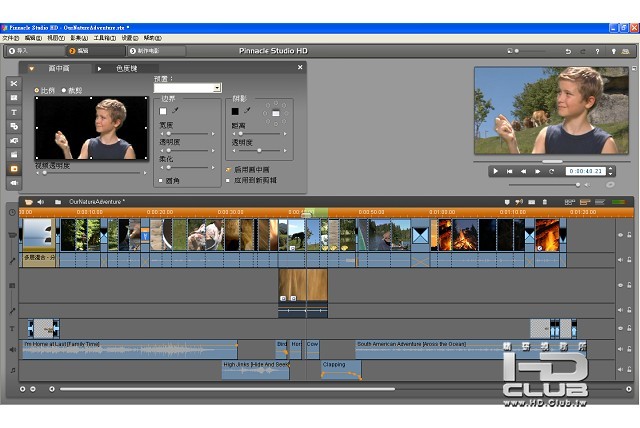Screen dimensions: 640x428
Task: Increase timecode with the up stepper arrow
Action: (611, 169)
